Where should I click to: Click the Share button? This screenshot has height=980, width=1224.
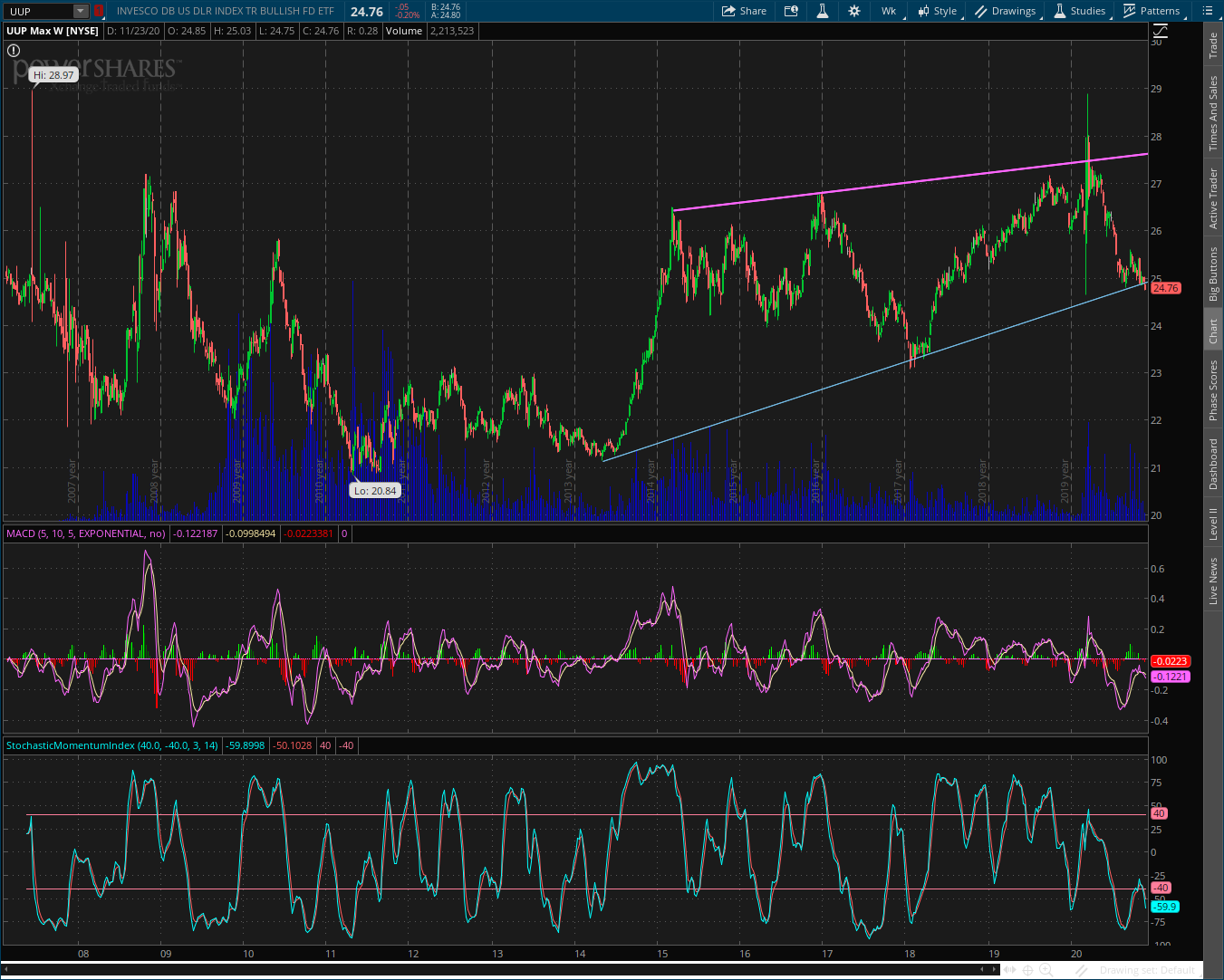click(744, 11)
